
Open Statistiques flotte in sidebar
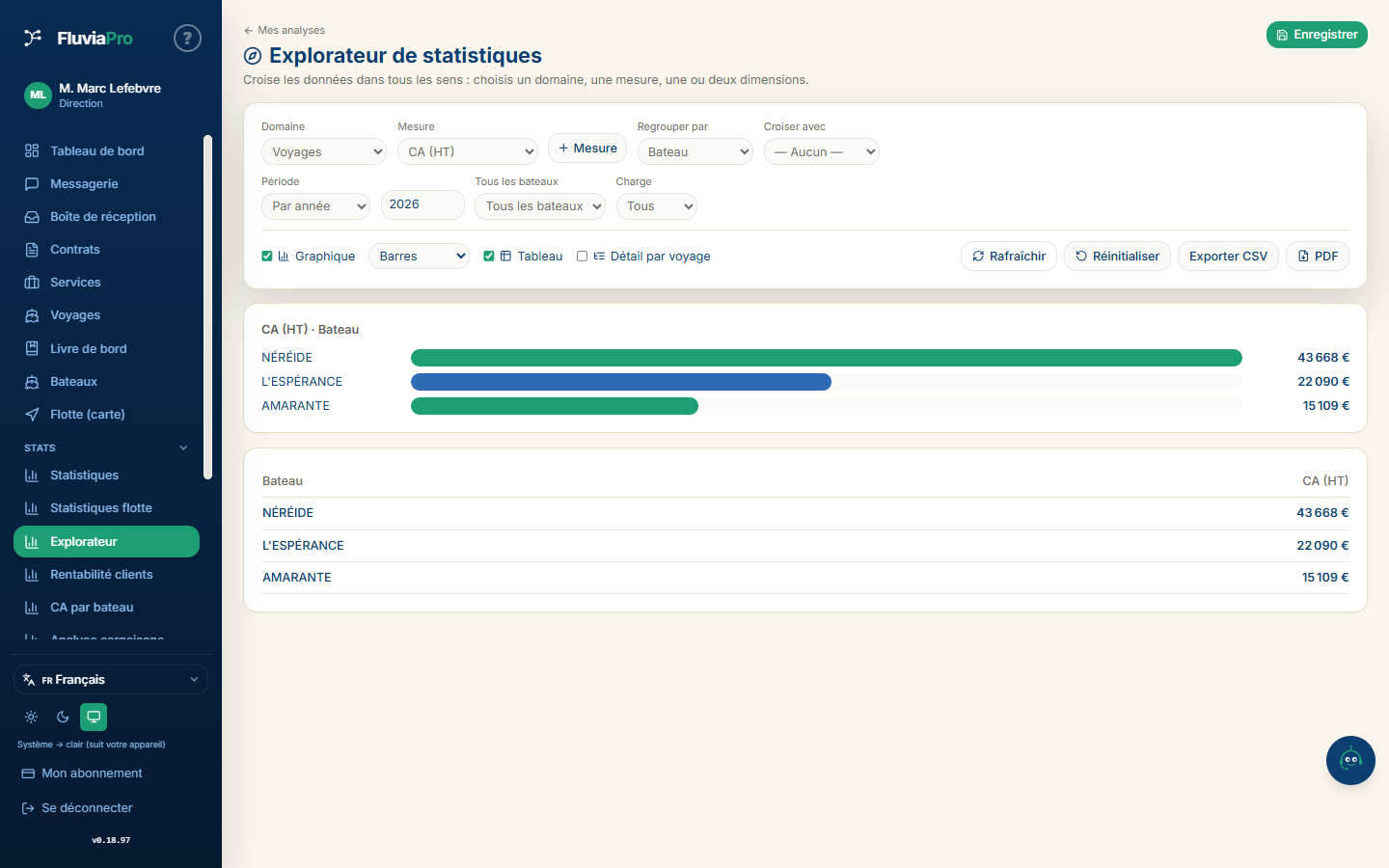(106, 507)
